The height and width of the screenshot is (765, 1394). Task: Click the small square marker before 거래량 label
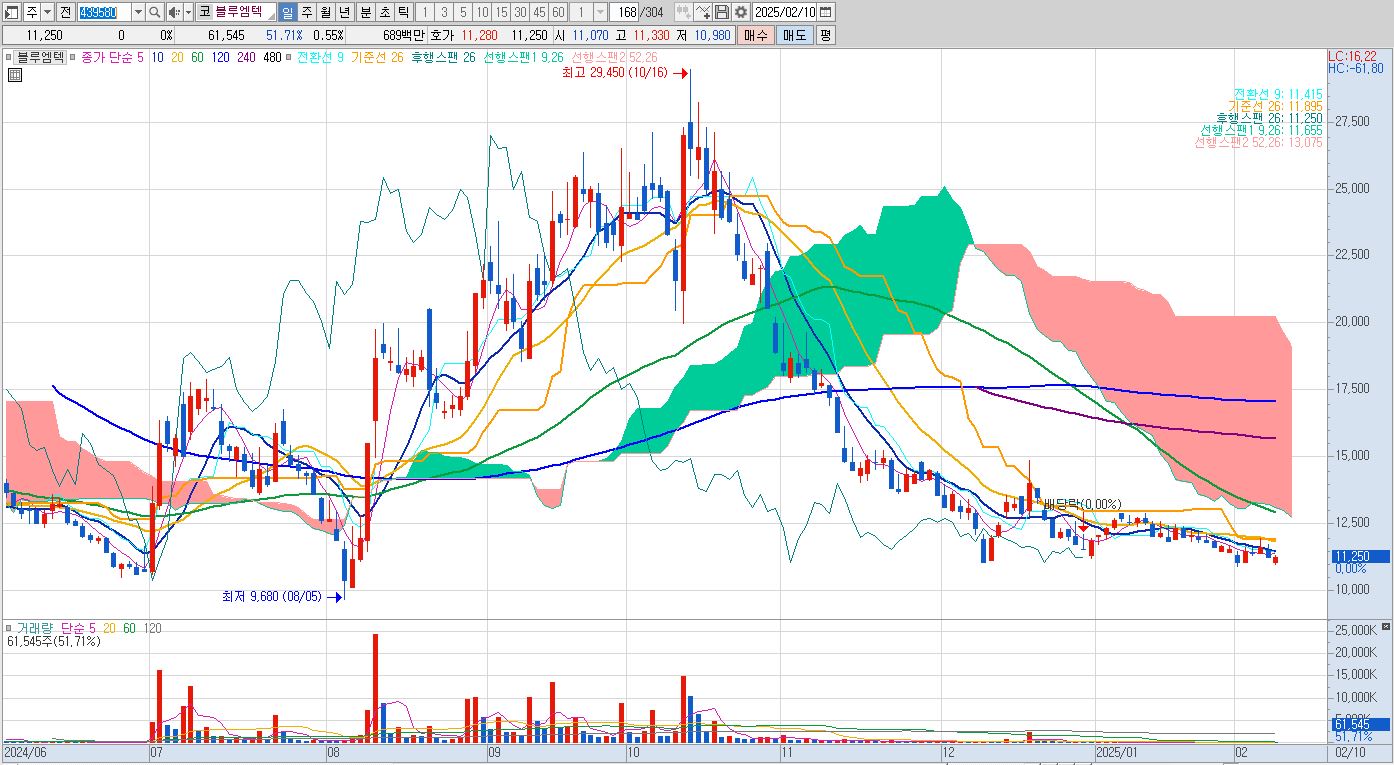9,628
